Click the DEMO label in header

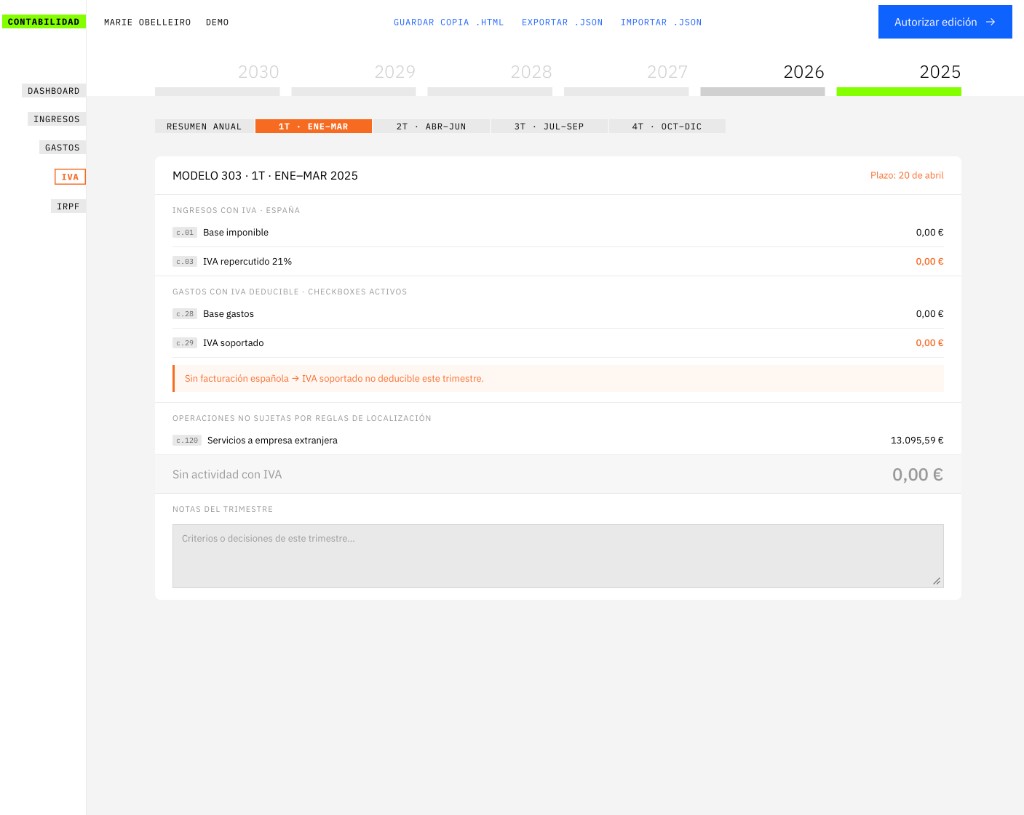[217, 22]
